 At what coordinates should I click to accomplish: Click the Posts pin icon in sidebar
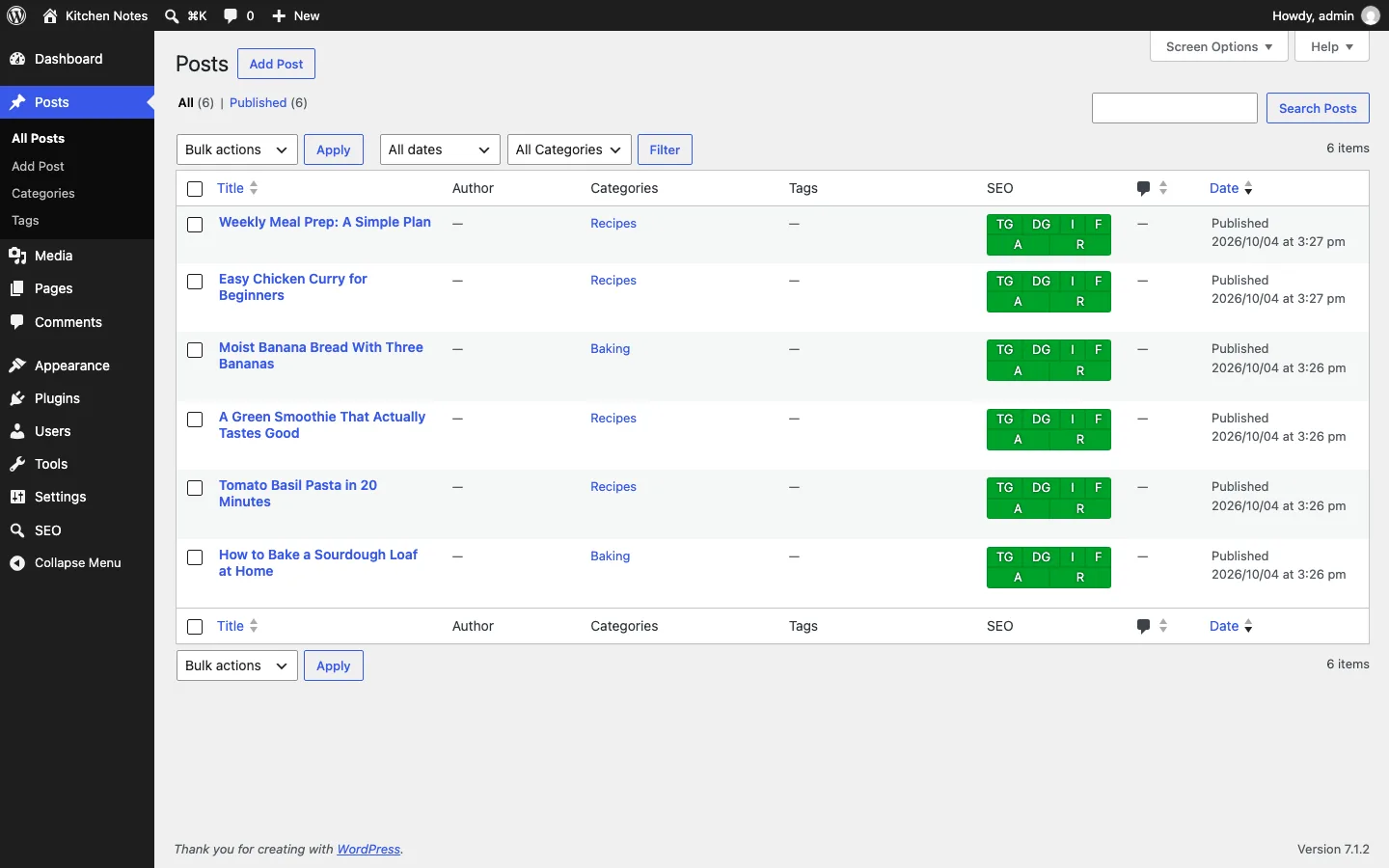coord(17,102)
